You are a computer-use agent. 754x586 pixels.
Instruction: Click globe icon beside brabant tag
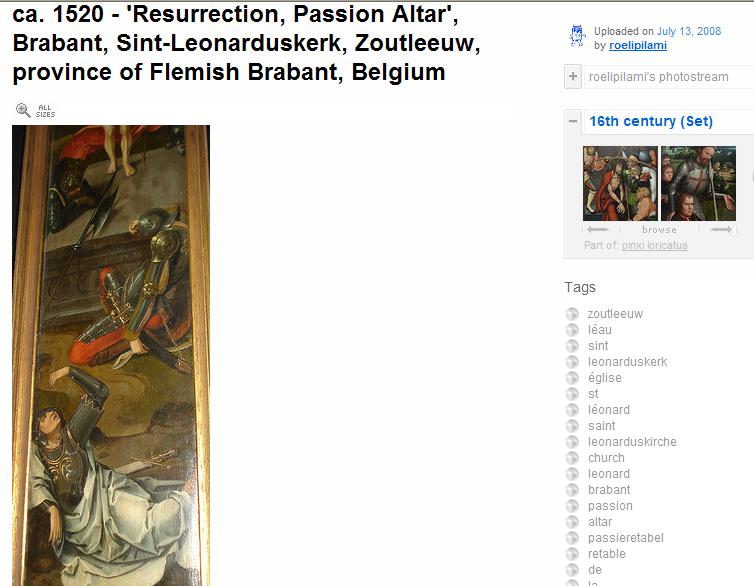point(572,490)
